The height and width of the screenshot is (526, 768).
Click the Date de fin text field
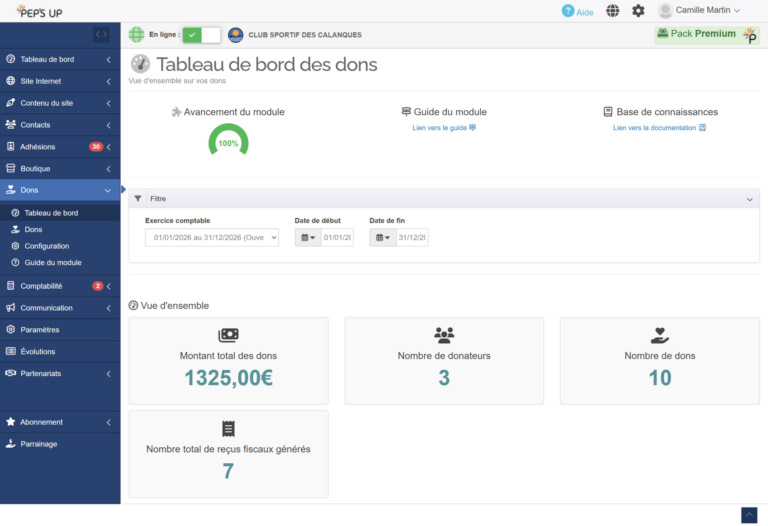pos(412,238)
